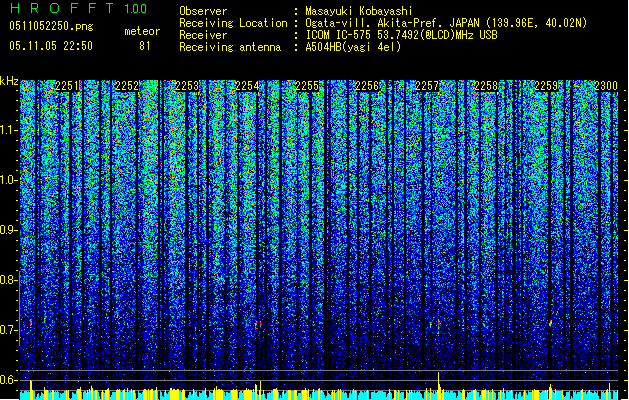This screenshot has height=400, width=629.
Task: Click the Observer label
Action: click(x=203, y=11)
